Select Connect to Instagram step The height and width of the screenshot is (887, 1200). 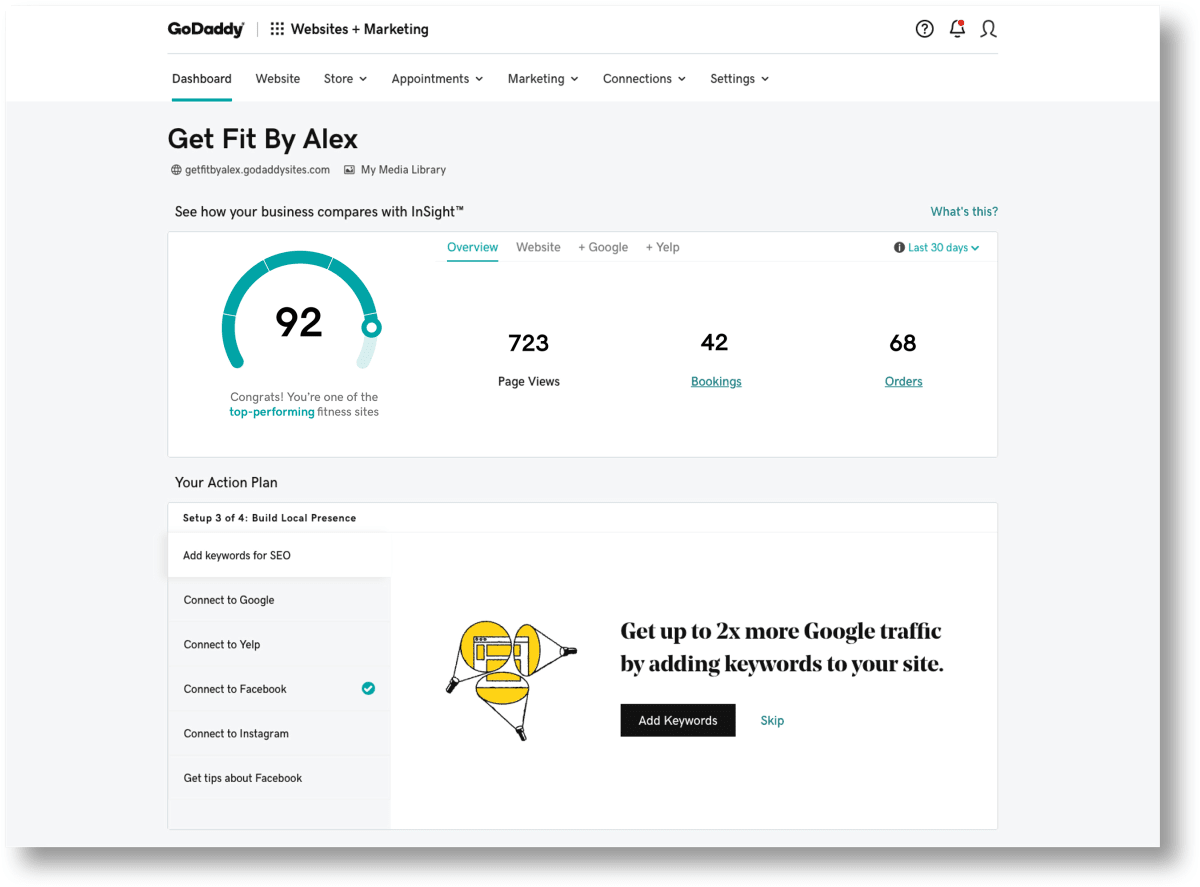point(279,733)
